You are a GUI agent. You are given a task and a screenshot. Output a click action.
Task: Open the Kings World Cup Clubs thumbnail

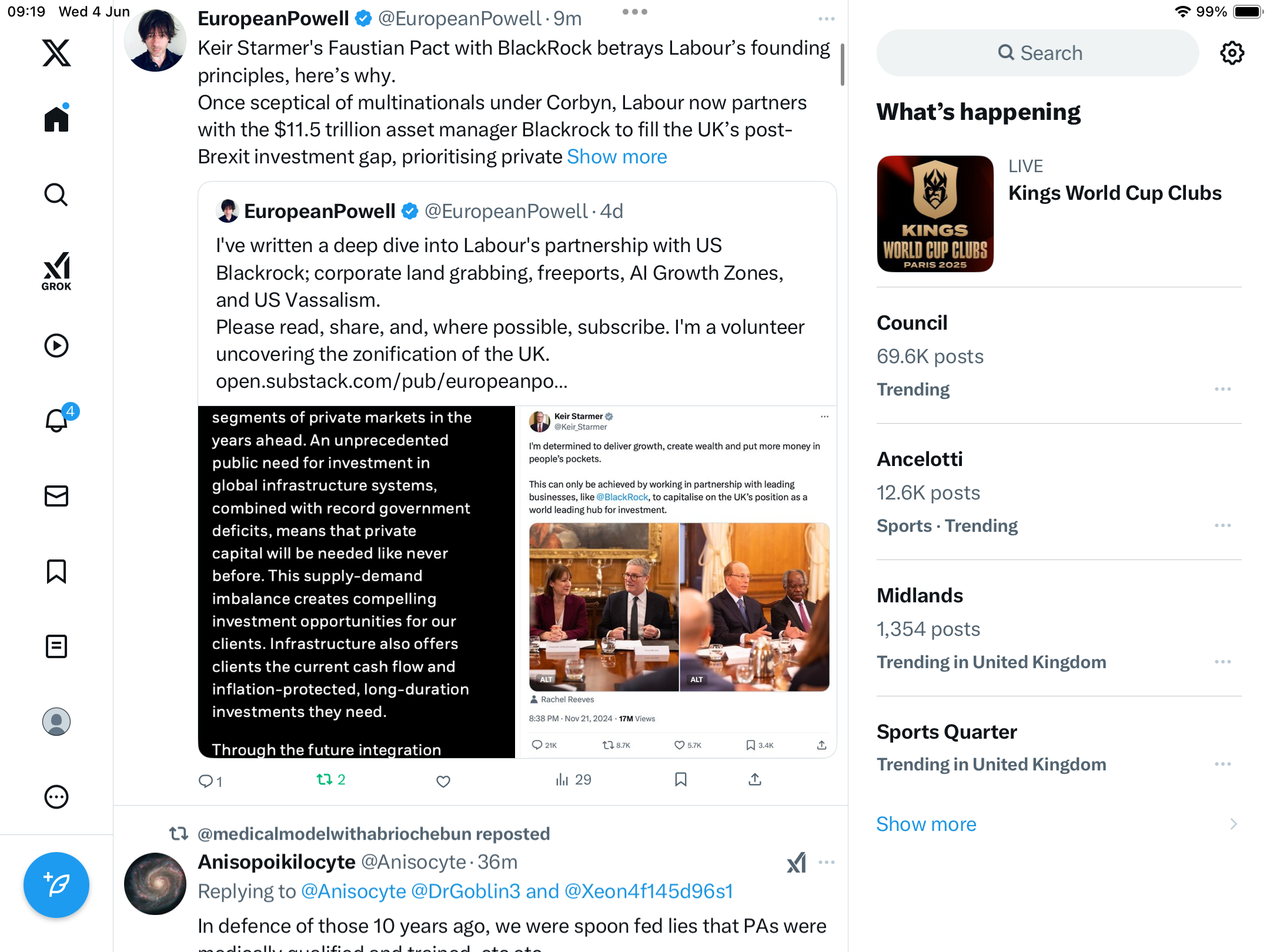935,213
